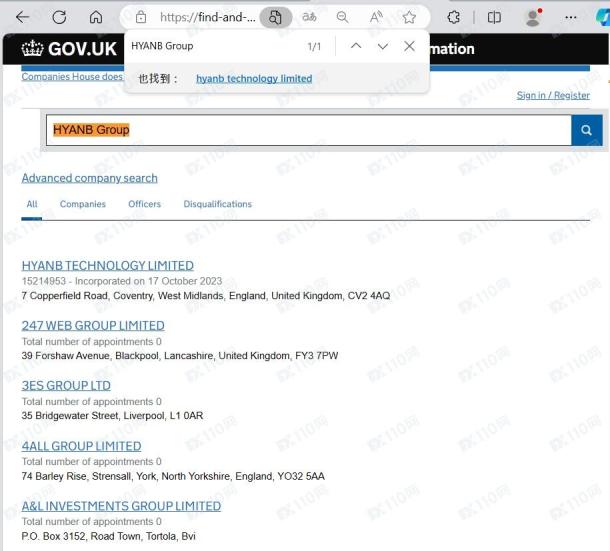This screenshot has height=551, width=610.
Task: Click the 74 Barley Rise address
Action: (173, 476)
